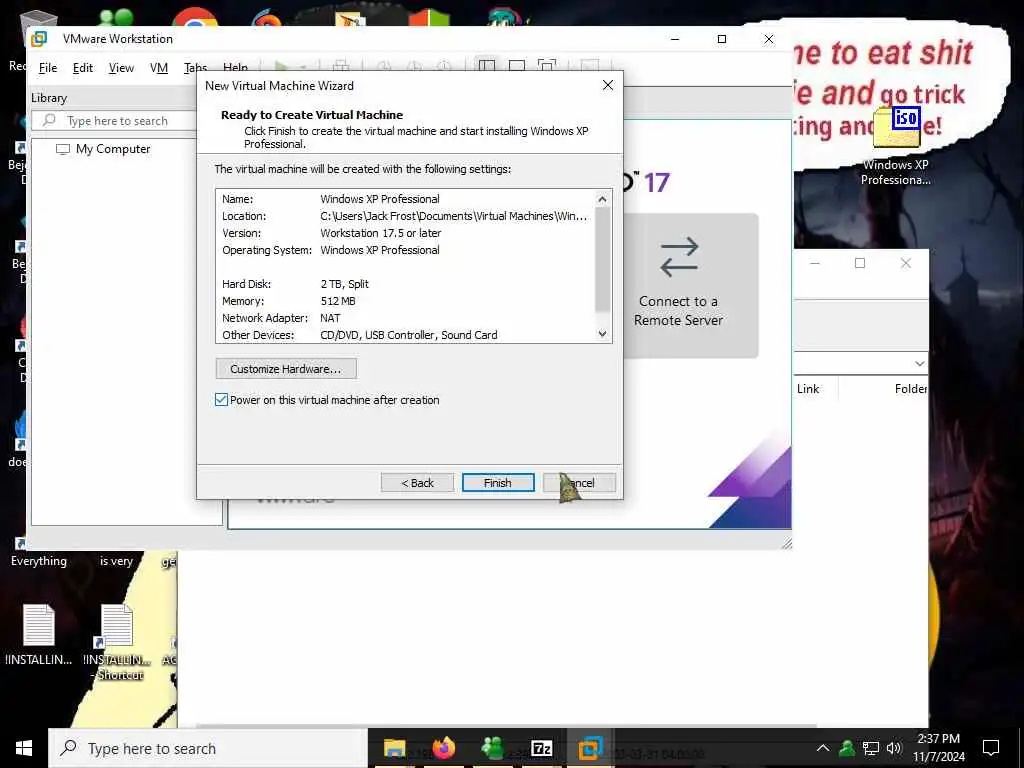Select the Other Devices row
Viewport: 1024px width, 768px height.
click(405, 335)
